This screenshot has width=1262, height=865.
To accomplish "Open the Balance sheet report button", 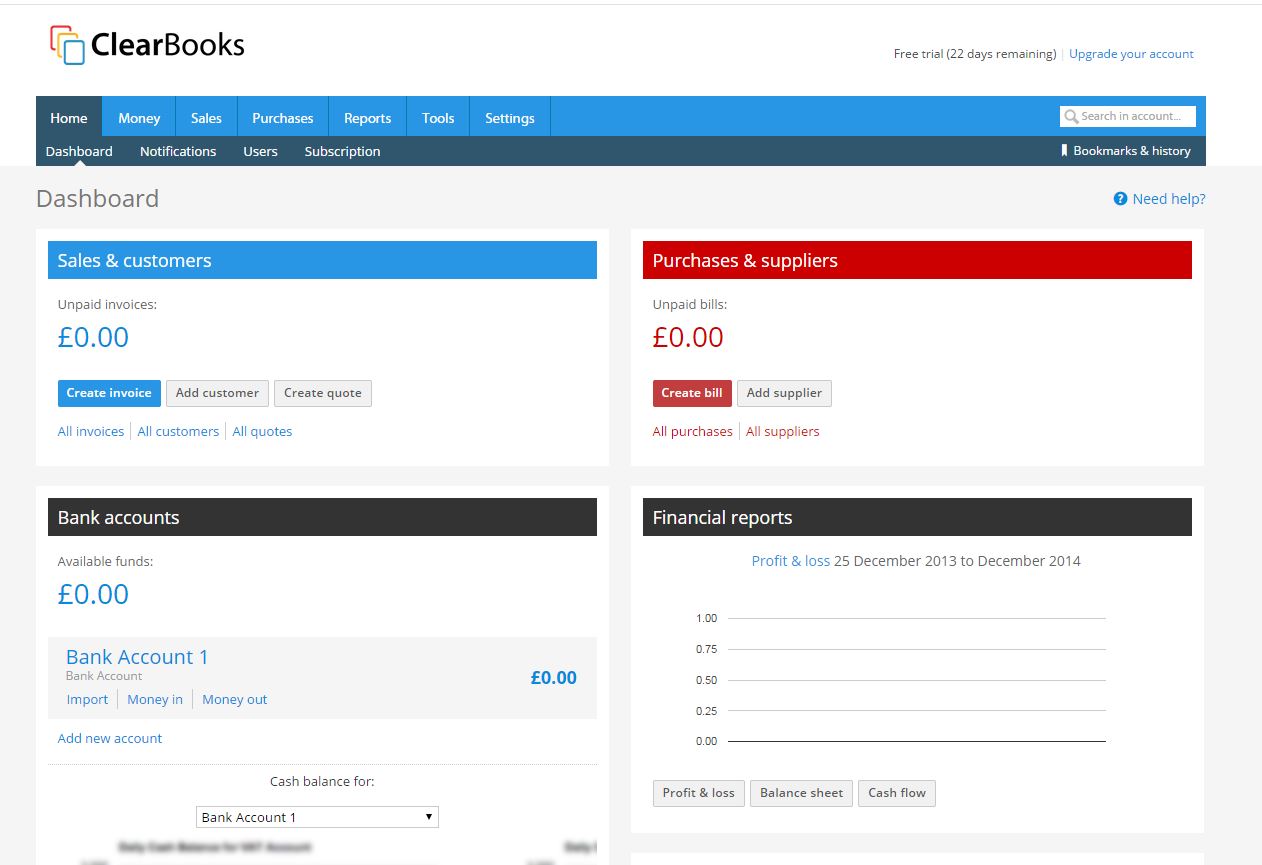I will (x=801, y=793).
